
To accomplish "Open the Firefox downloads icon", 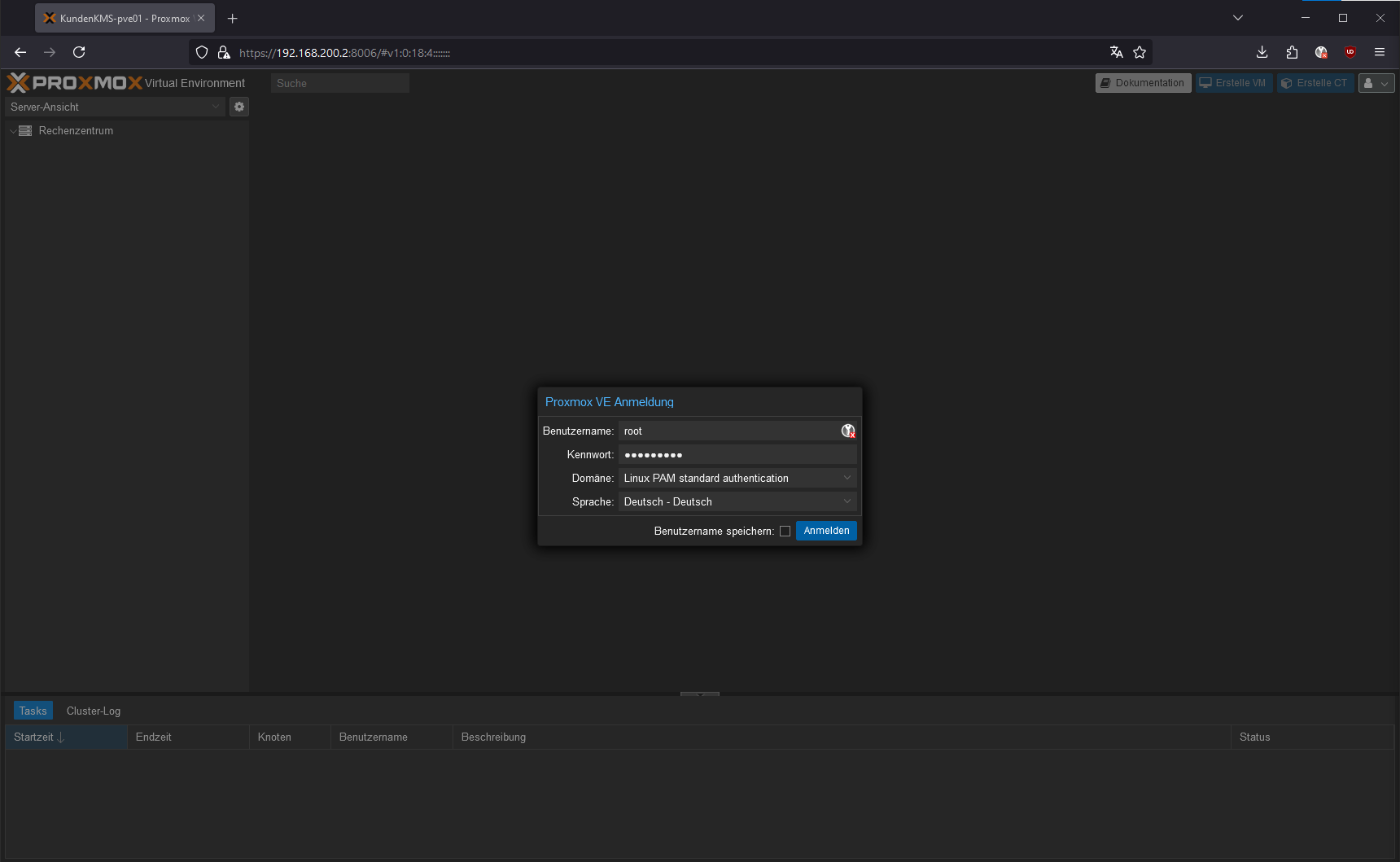I will click(1262, 52).
